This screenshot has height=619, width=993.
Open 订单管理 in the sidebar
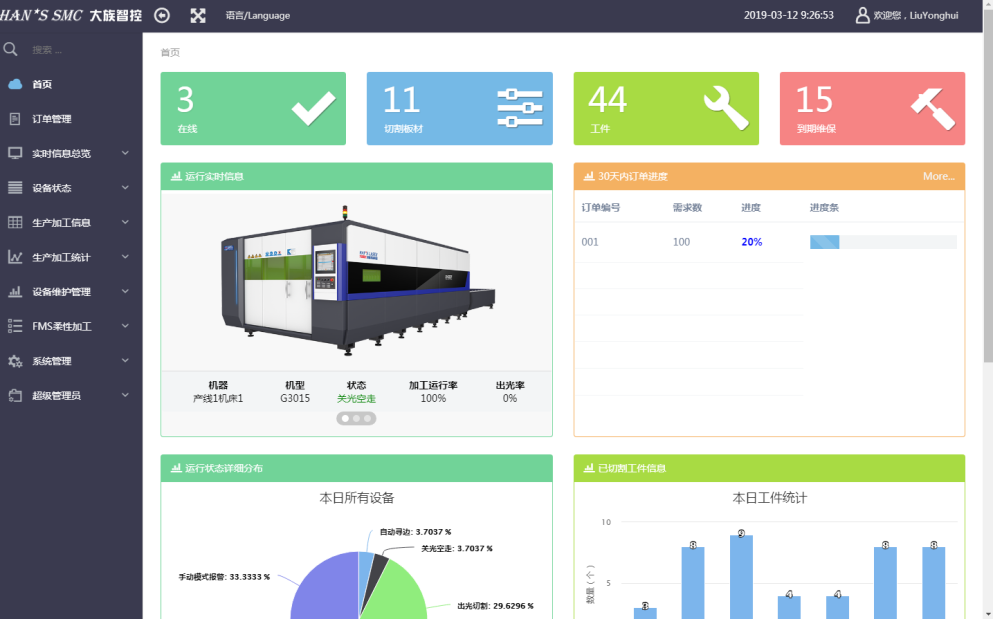coord(51,119)
